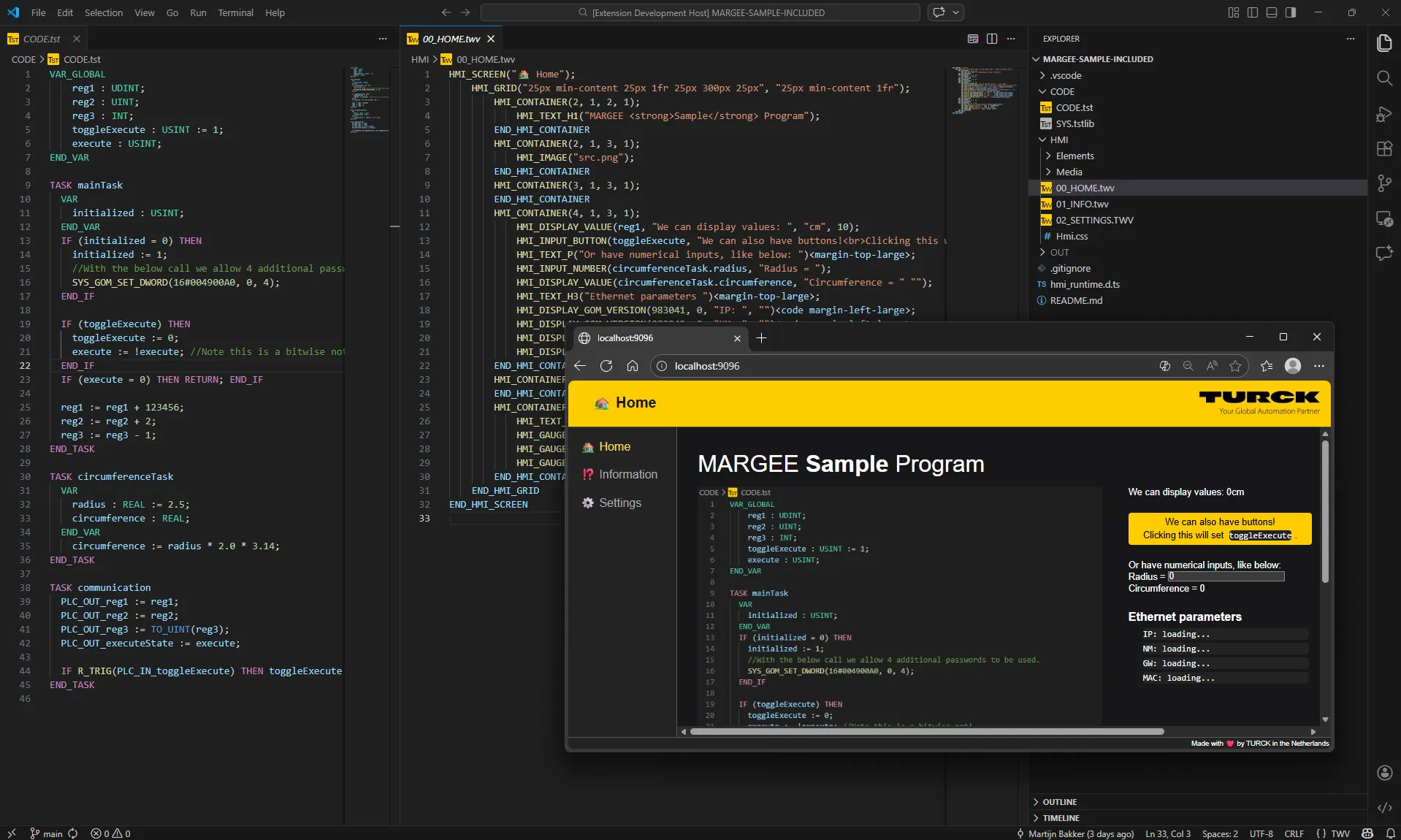
Task: Expand the Media folder
Action: 1069,172
